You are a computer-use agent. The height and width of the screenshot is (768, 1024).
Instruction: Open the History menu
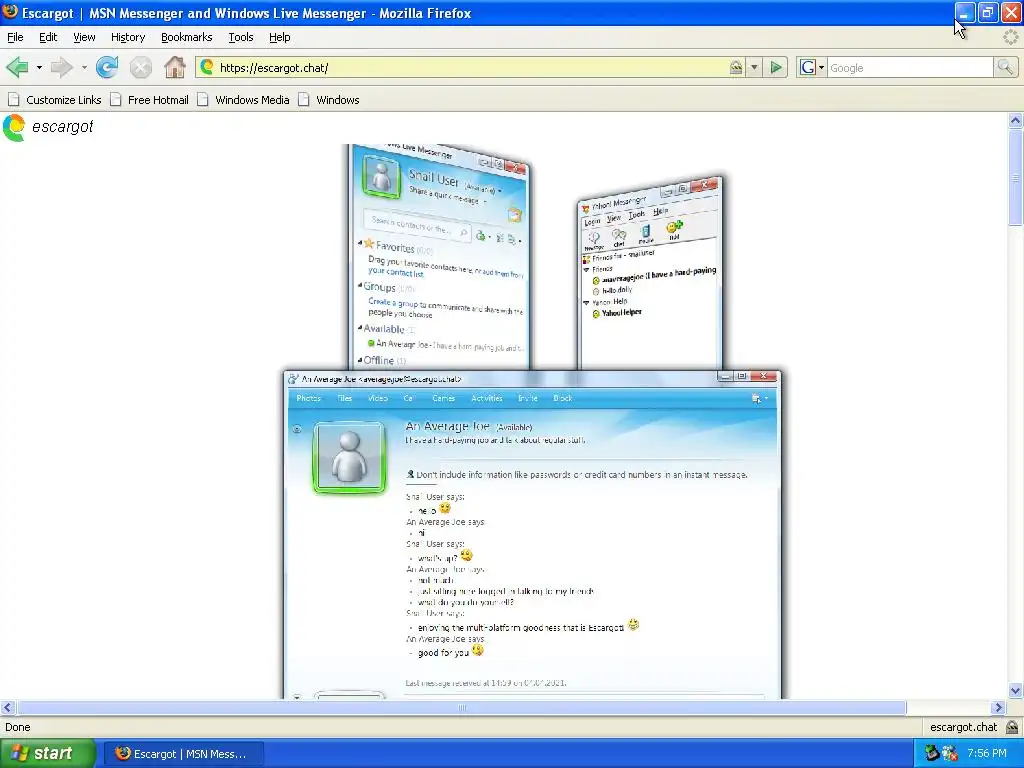(128, 37)
